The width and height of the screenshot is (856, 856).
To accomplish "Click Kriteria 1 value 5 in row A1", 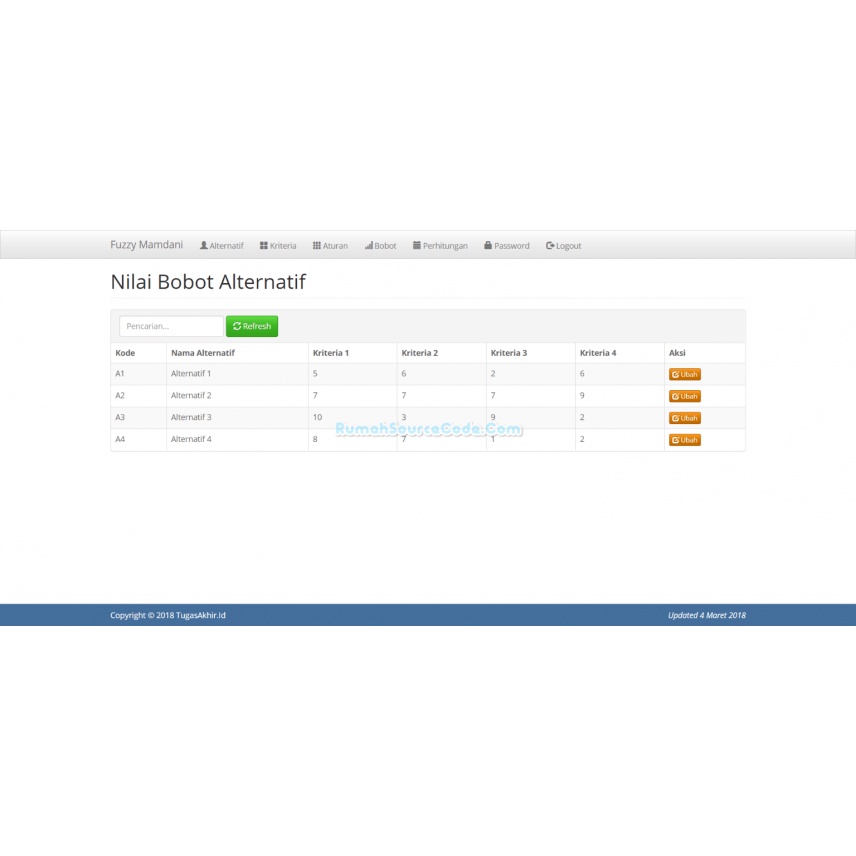I will pyautogui.click(x=315, y=373).
